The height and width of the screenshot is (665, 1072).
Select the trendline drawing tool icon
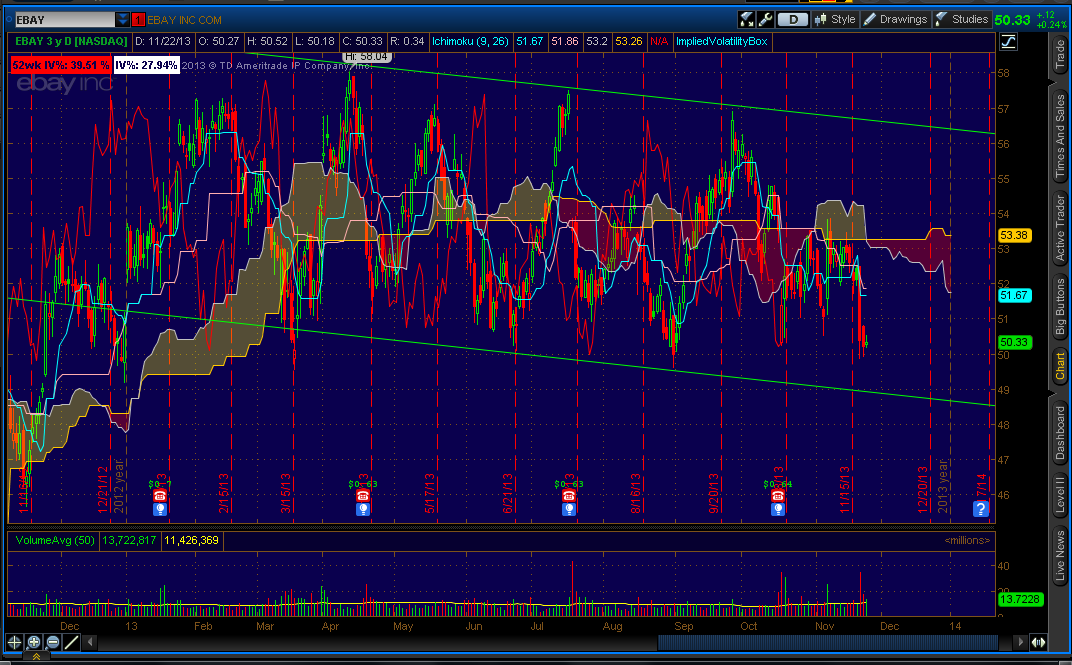tap(72, 642)
